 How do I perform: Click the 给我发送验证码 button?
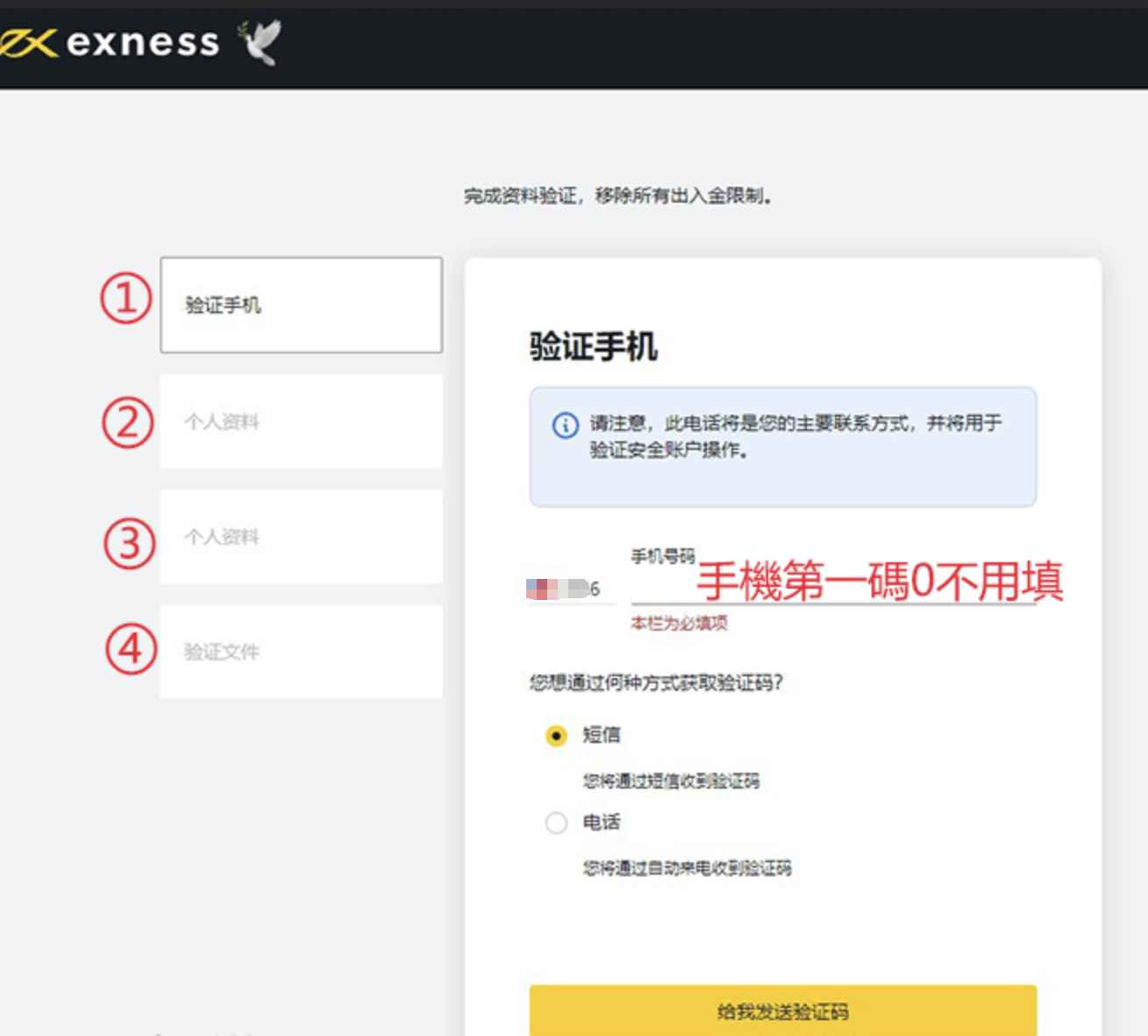click(782, 1011)
